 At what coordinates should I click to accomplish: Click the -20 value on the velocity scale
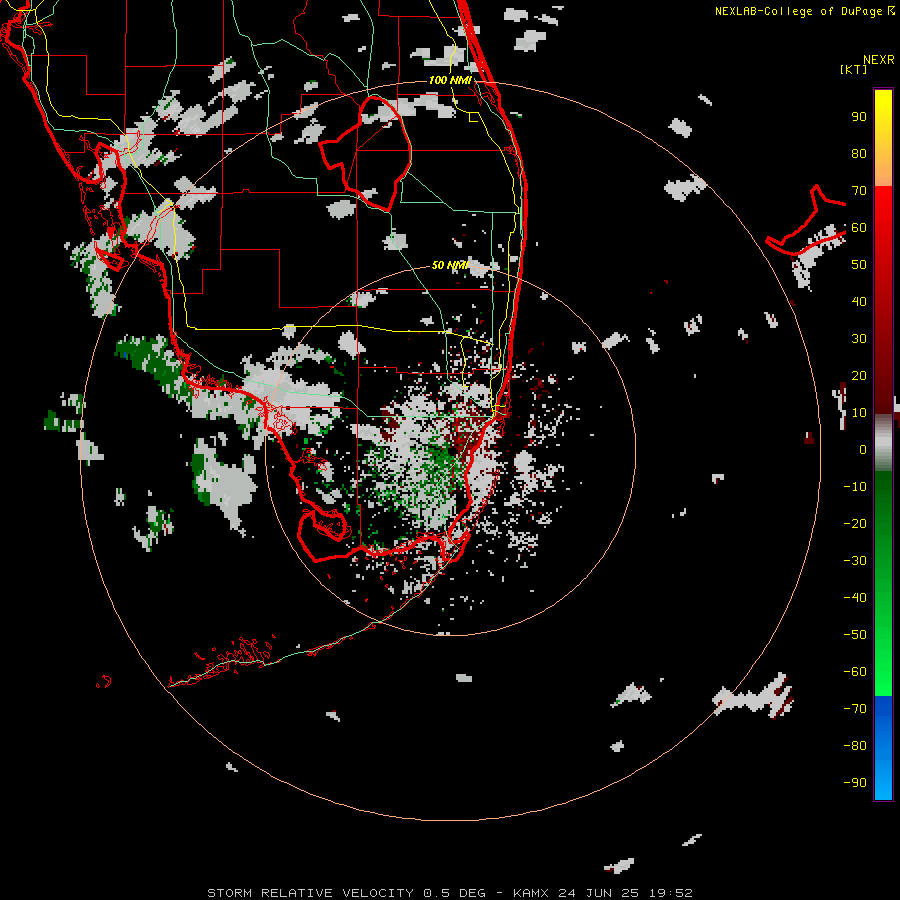pos(855,524)
